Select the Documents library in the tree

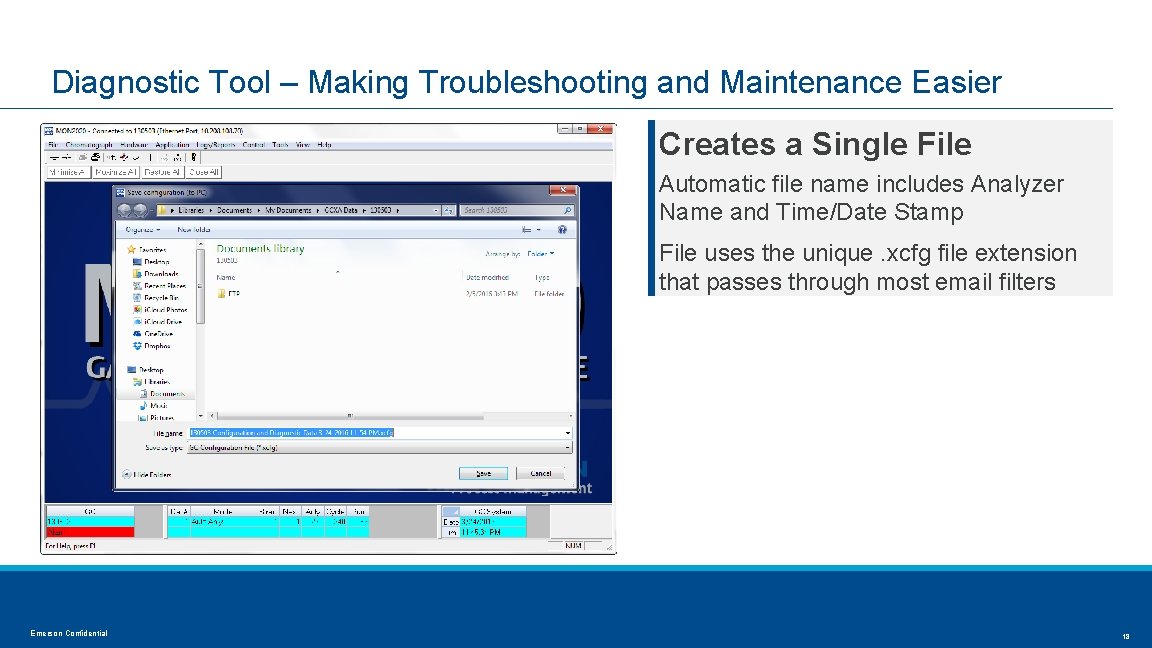coord(162,394)
